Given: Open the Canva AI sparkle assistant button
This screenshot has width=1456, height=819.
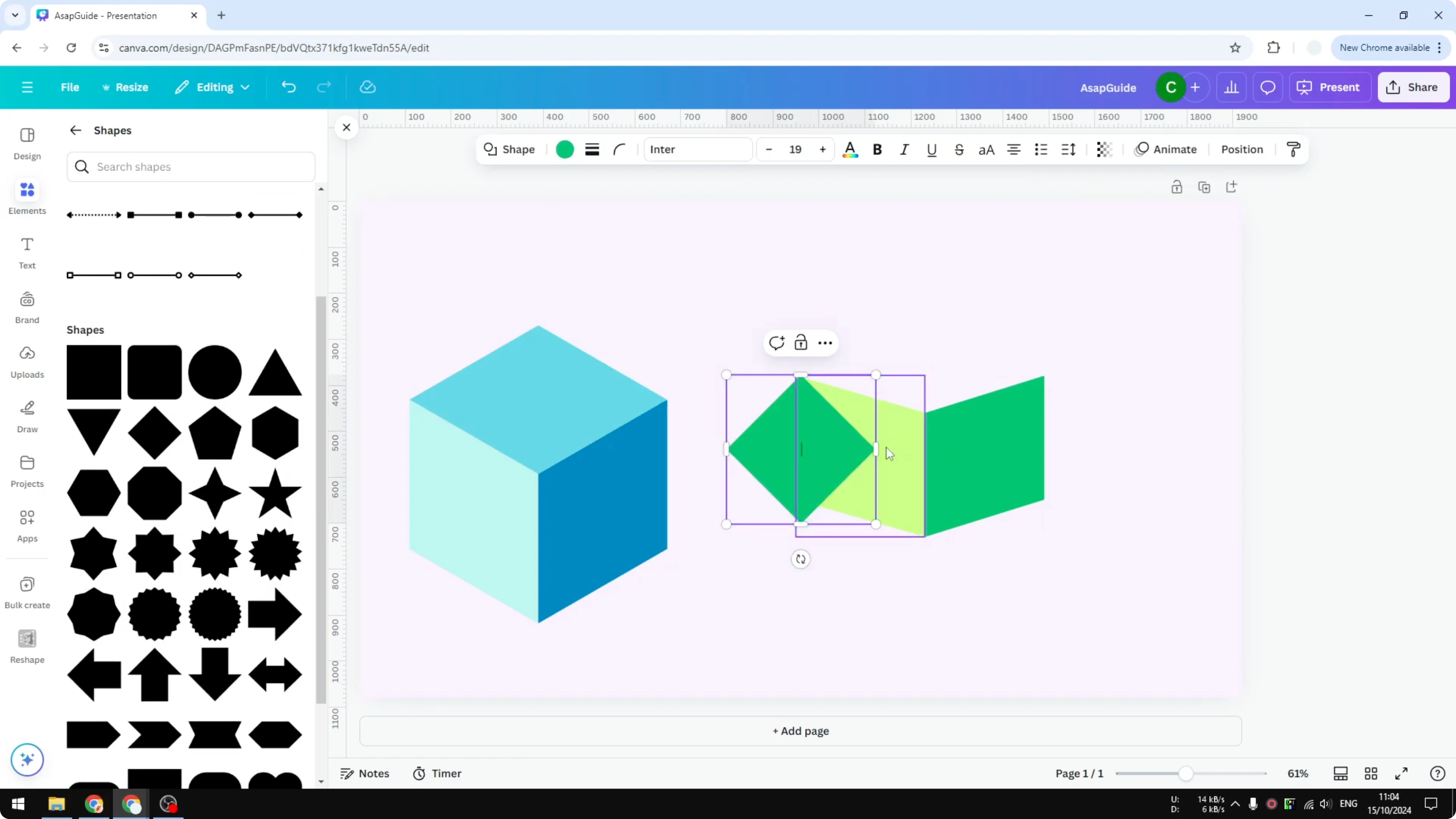Looking at the screenshot, I should [x=27, y=760].
